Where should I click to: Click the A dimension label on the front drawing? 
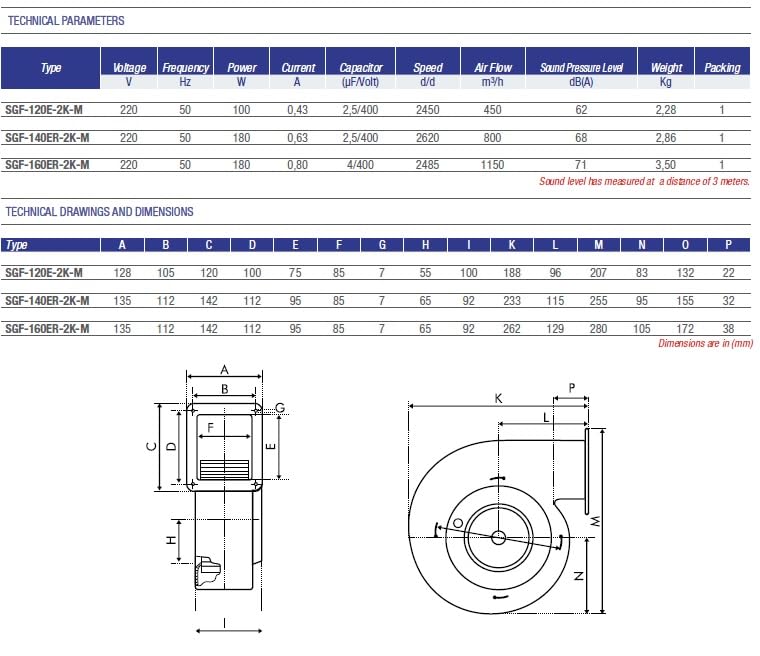coord(224,370)
